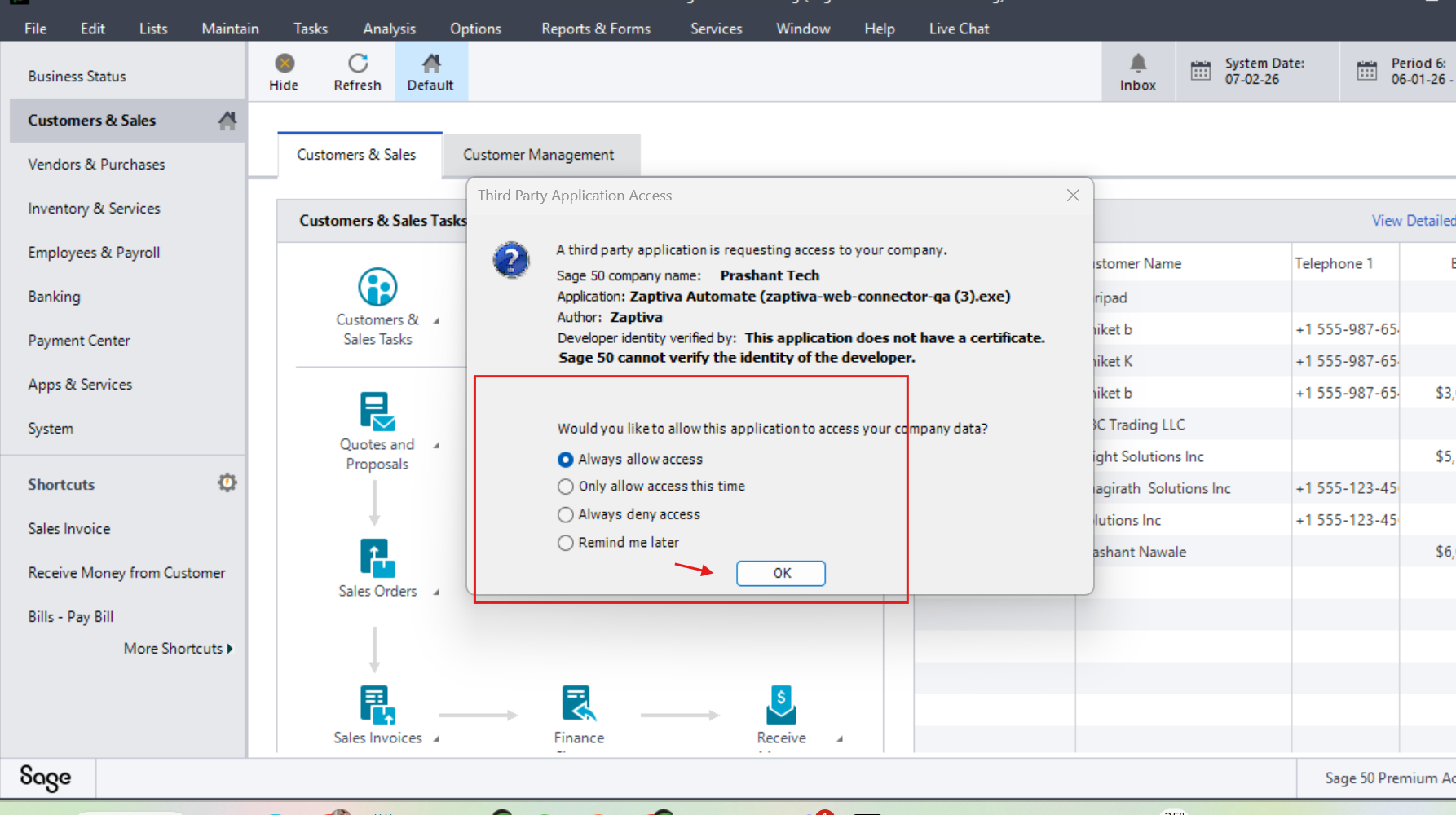Open the Period calendar icon
This screenshot has width=1456, height=815.
point(1367,71)
